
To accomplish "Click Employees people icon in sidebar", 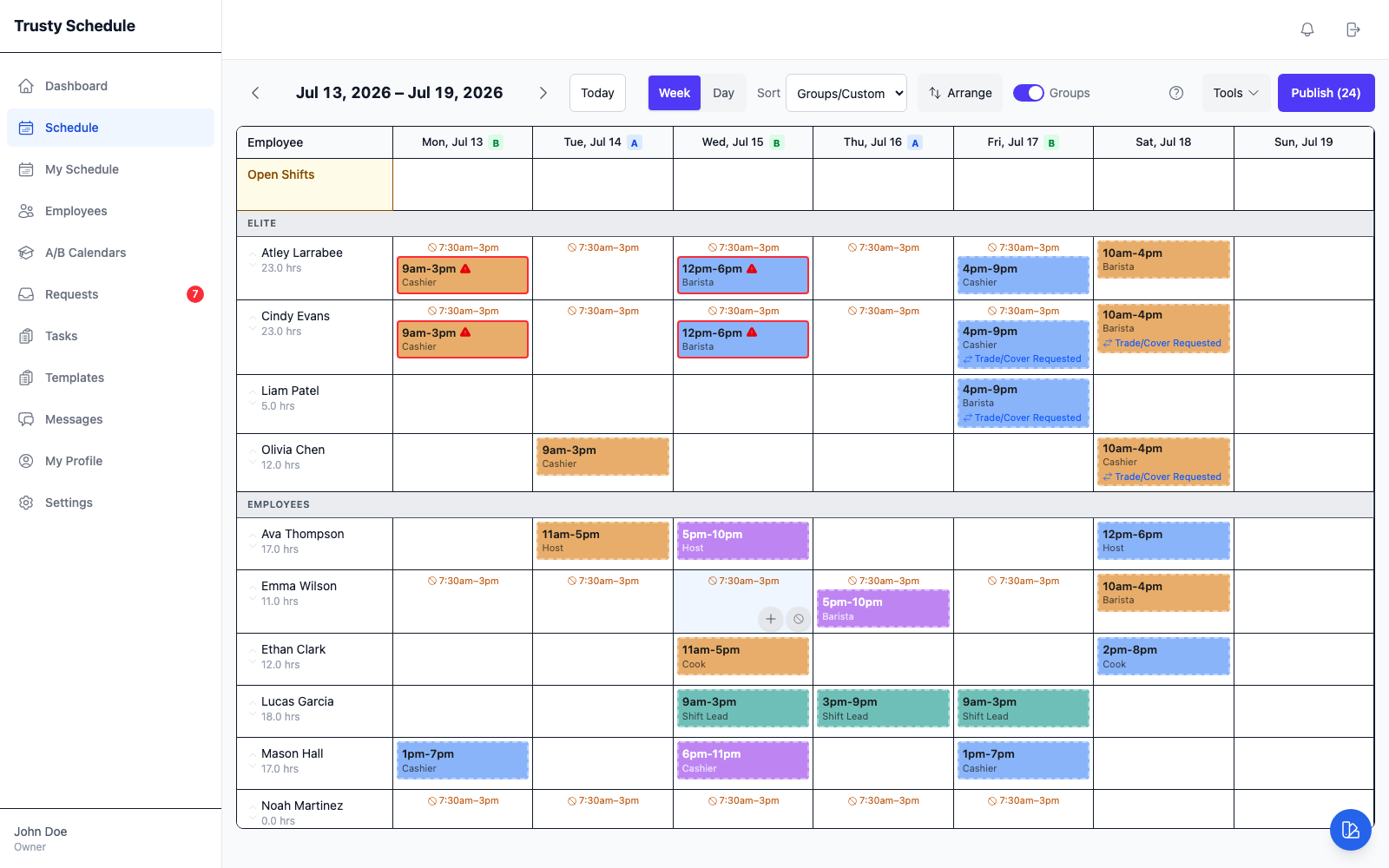I will (26, 211).
